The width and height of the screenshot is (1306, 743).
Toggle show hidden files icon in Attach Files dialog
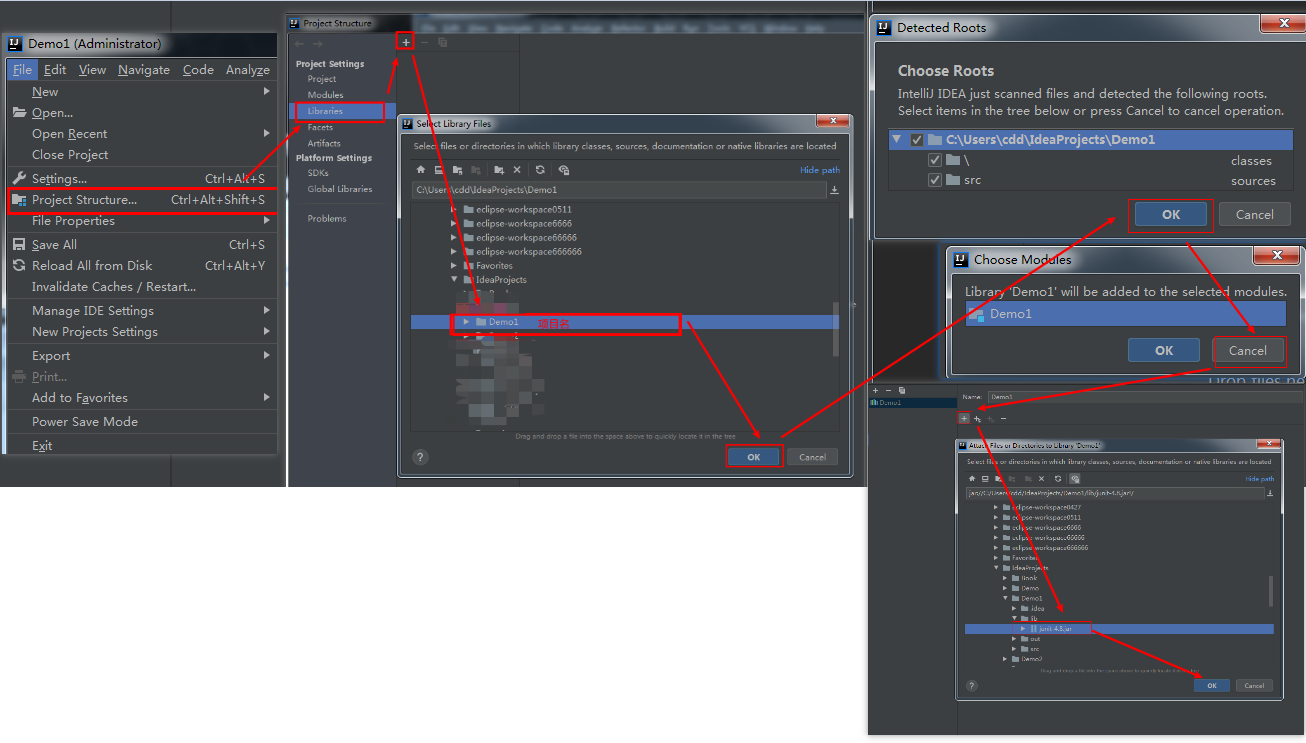point(1075,478)
